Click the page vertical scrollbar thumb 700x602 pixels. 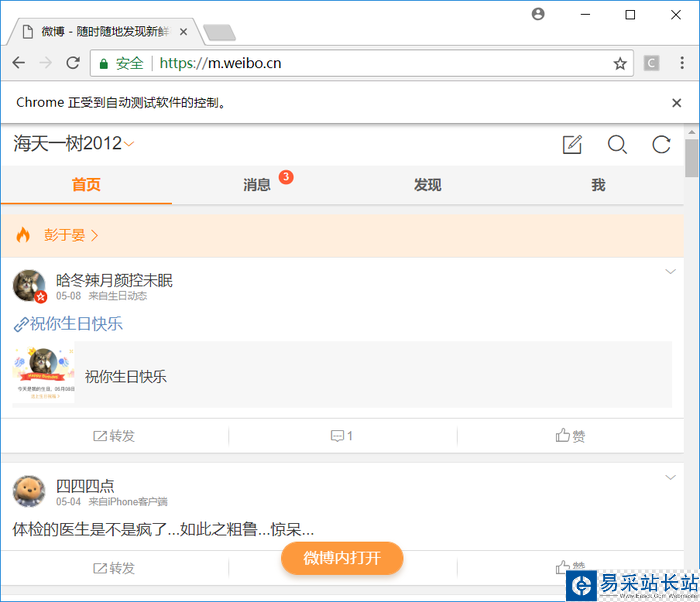[x=692, y=158]
